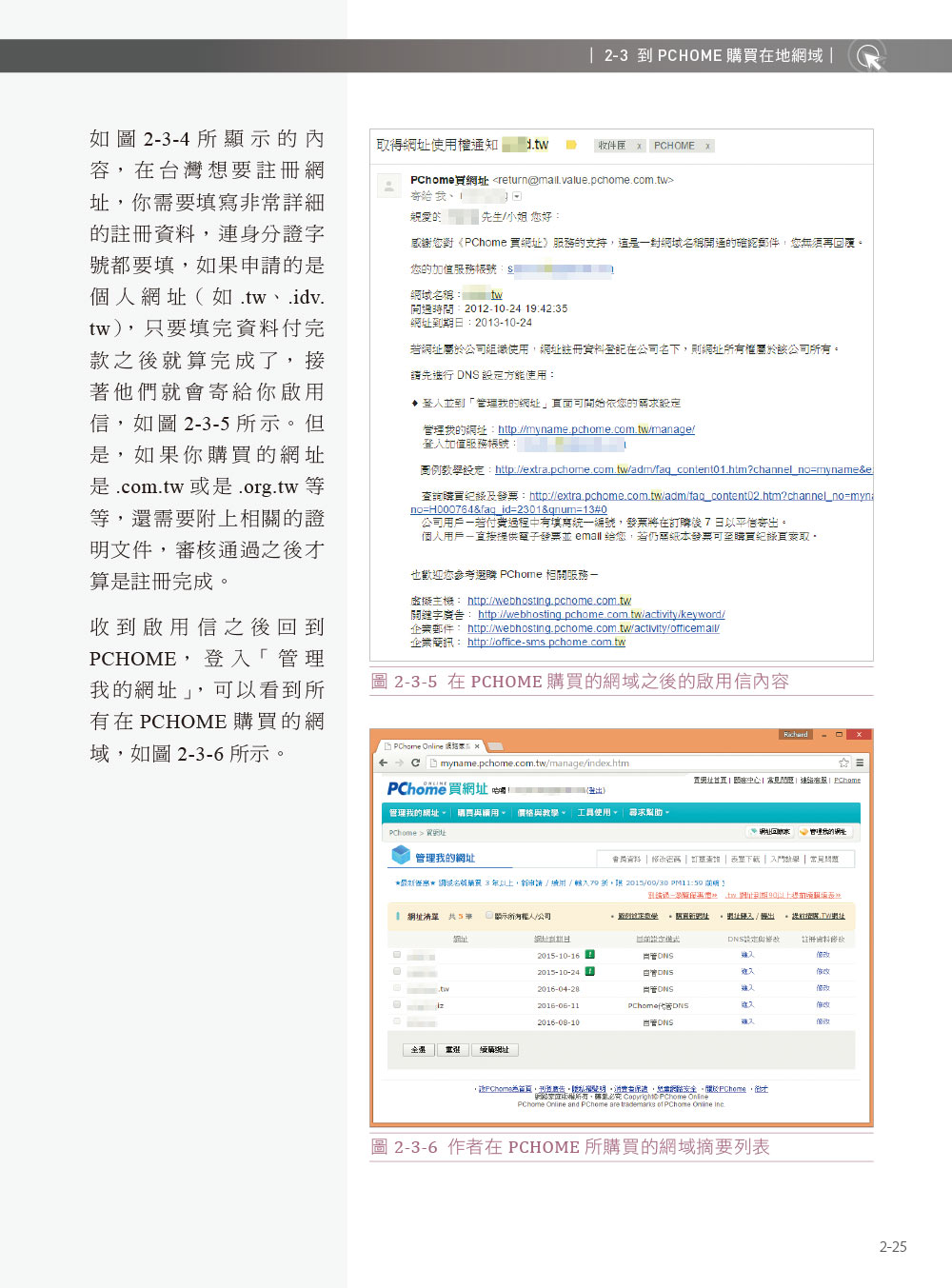
Task: Click 進入 for the 2016-08-10 domain row
Action: pos(747,1021)
